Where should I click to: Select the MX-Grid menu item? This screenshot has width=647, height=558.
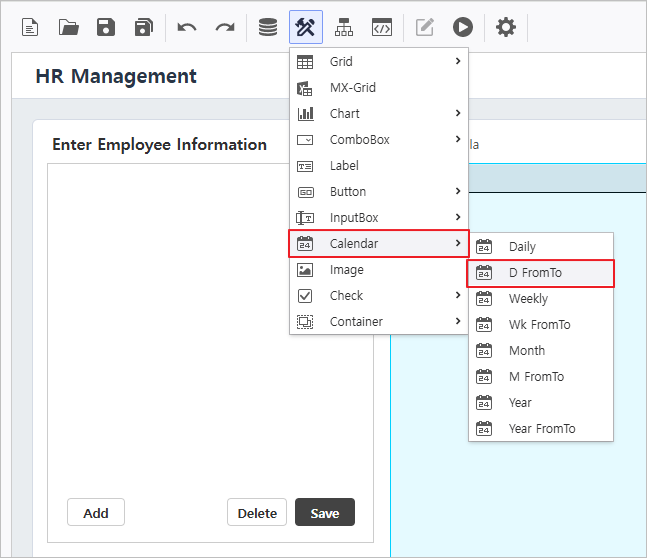(x=353, y=88)
